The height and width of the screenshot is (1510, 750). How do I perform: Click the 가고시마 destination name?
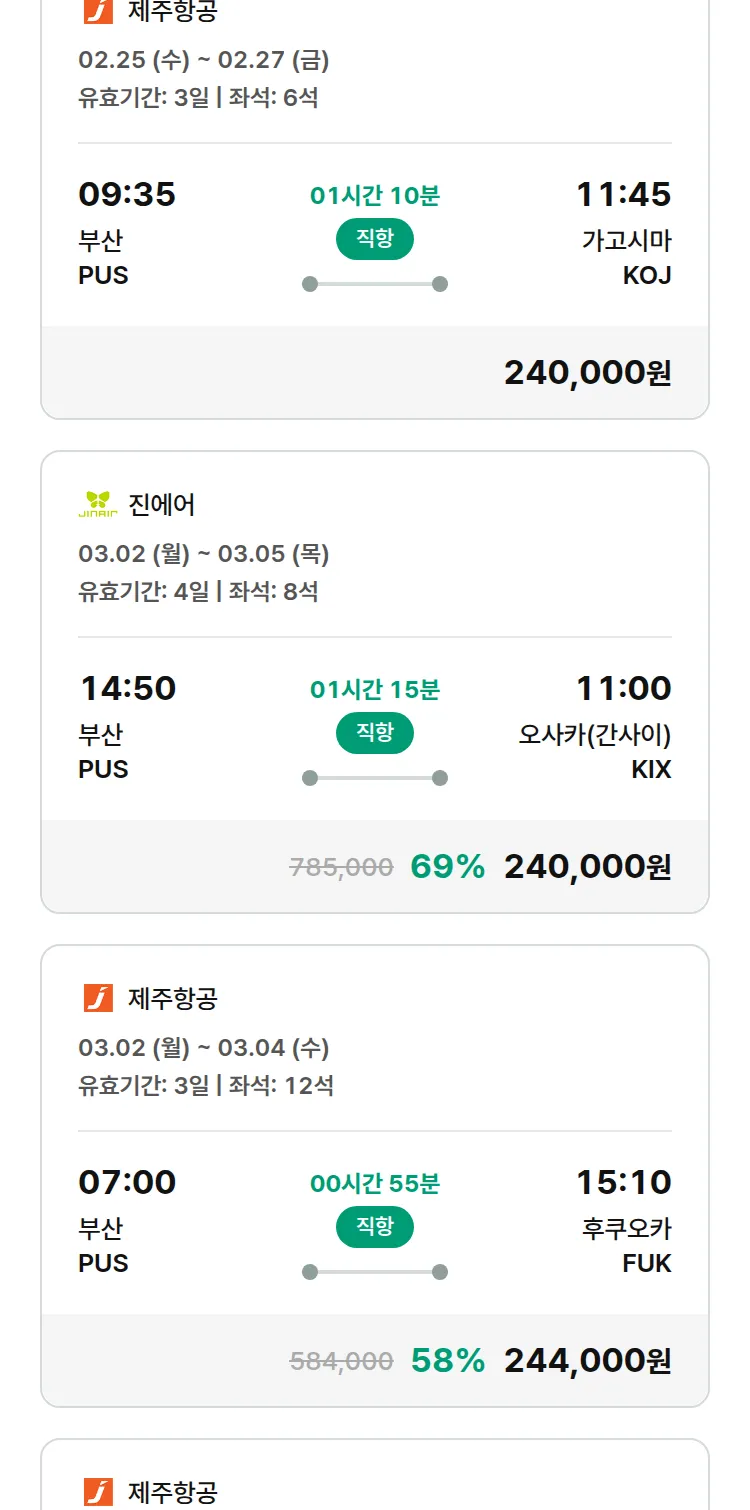[626, 241]
